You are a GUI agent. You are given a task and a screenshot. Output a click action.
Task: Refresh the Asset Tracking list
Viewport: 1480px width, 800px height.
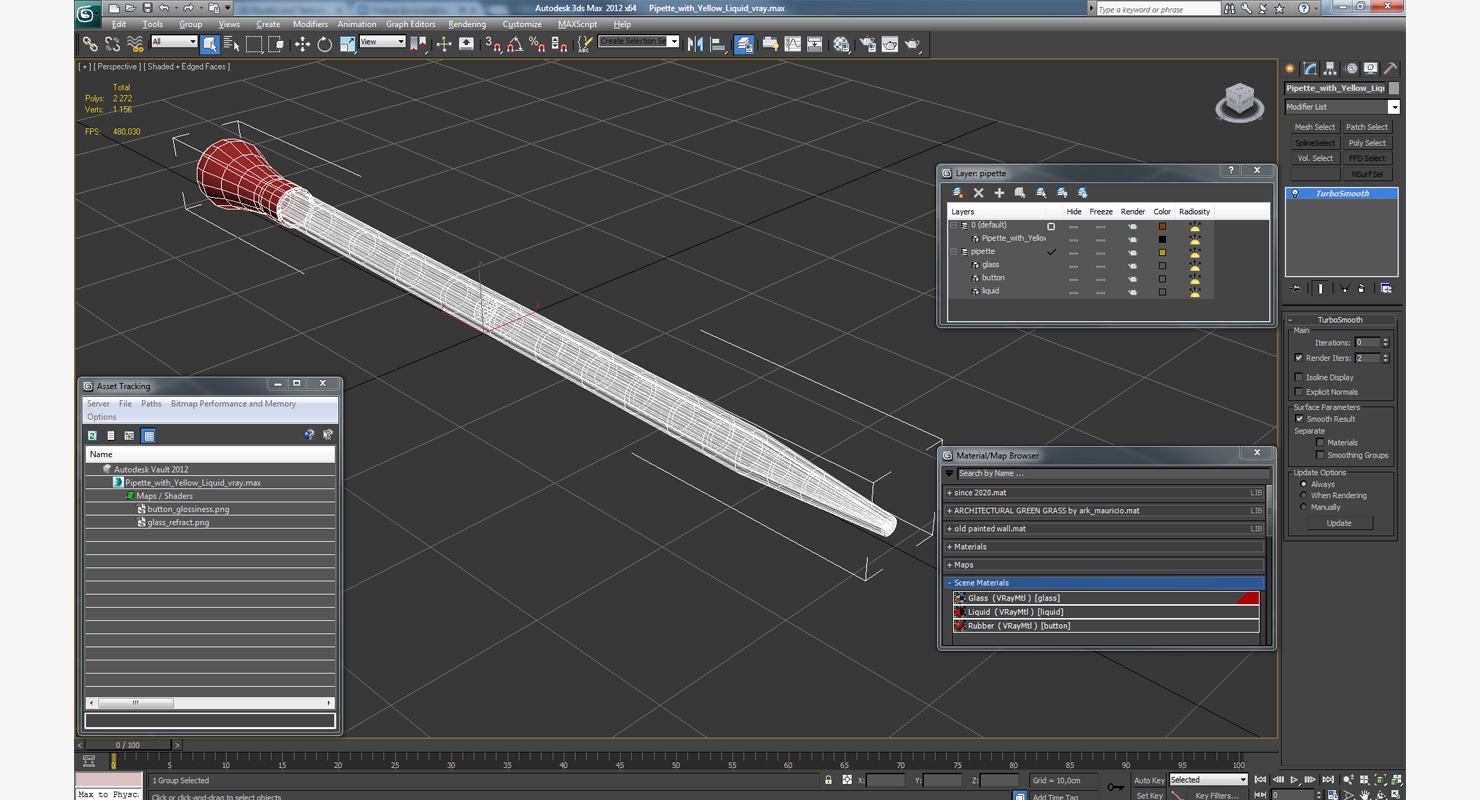coord(92,436)
